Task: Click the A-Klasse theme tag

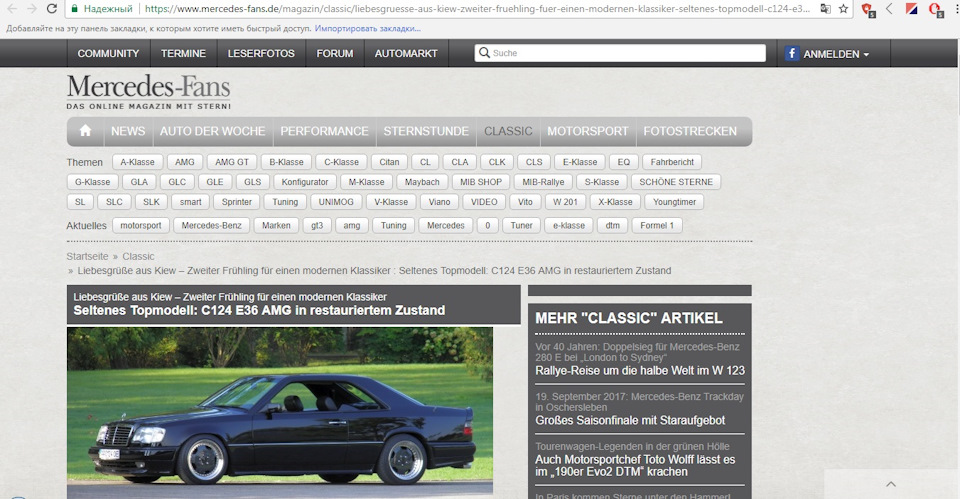Action: [x=138, y=162]
